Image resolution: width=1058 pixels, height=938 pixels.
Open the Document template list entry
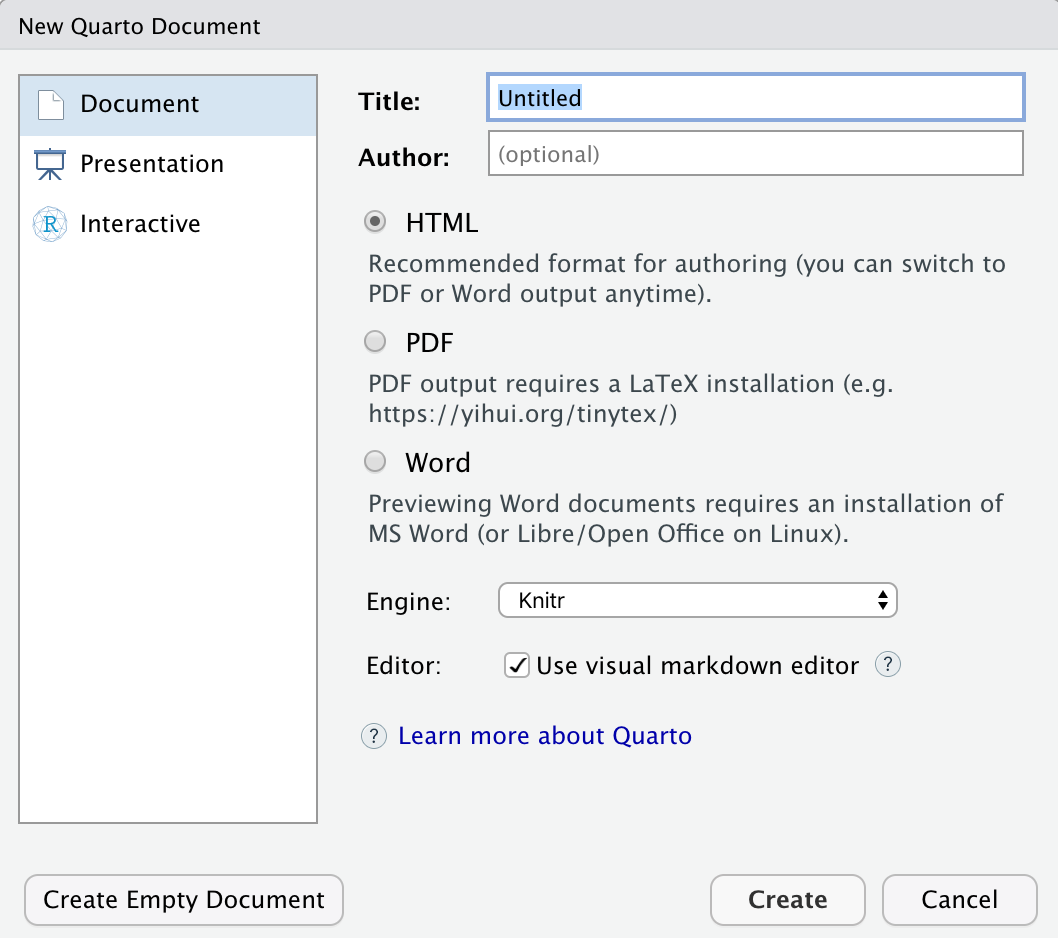point(140,103)
